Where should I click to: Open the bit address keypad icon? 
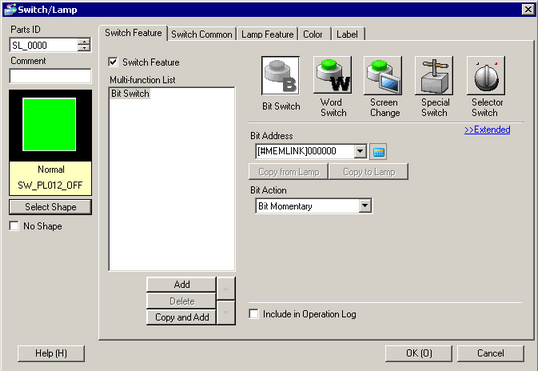click(378, 152)
